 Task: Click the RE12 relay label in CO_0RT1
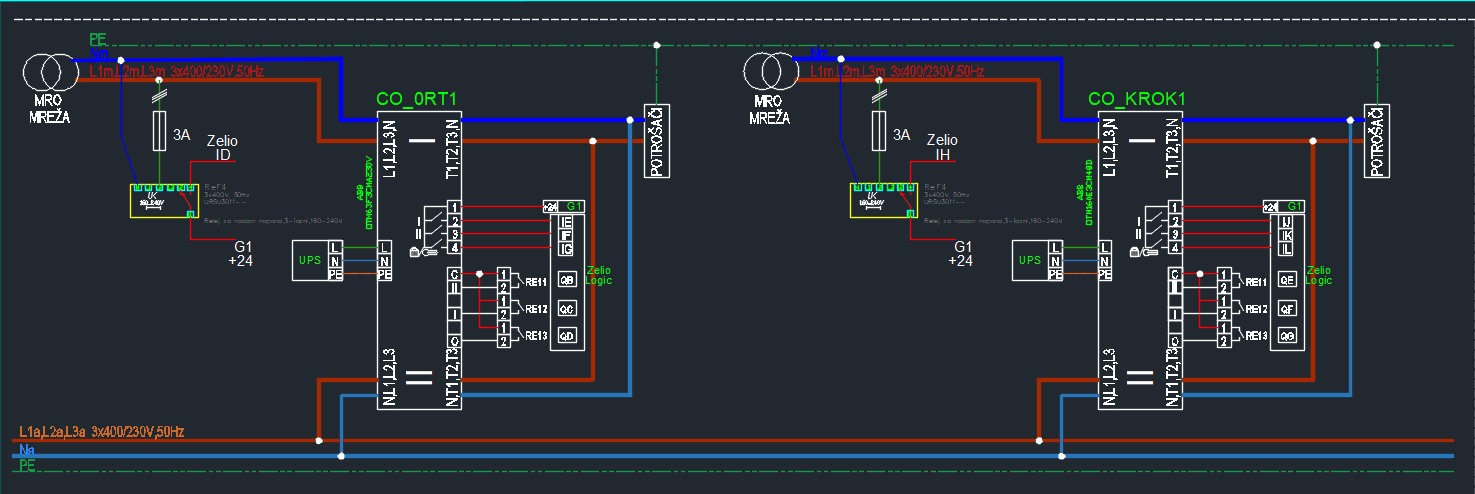coord(536,309)
